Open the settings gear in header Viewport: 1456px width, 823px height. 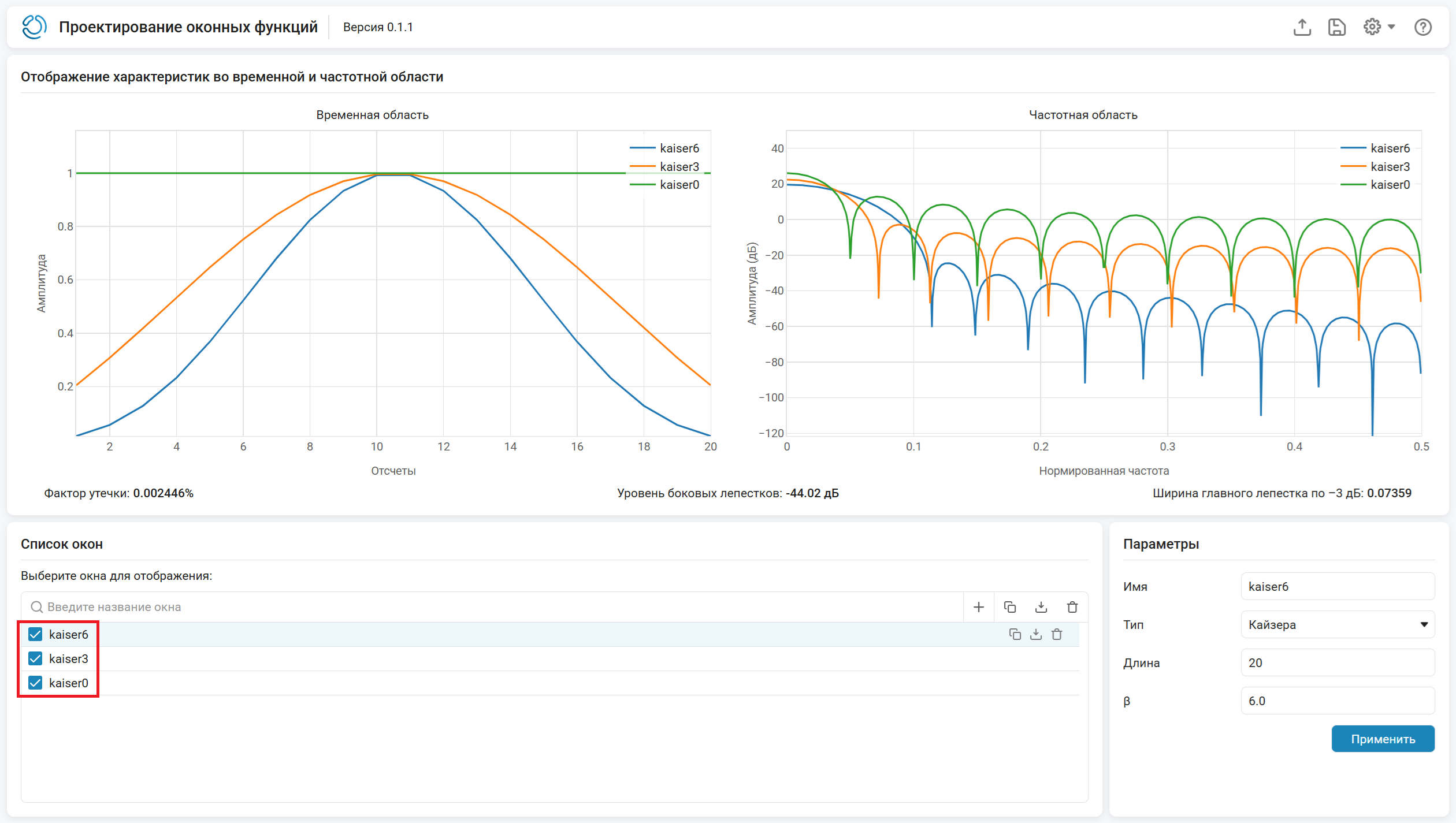pos(1372,27)
